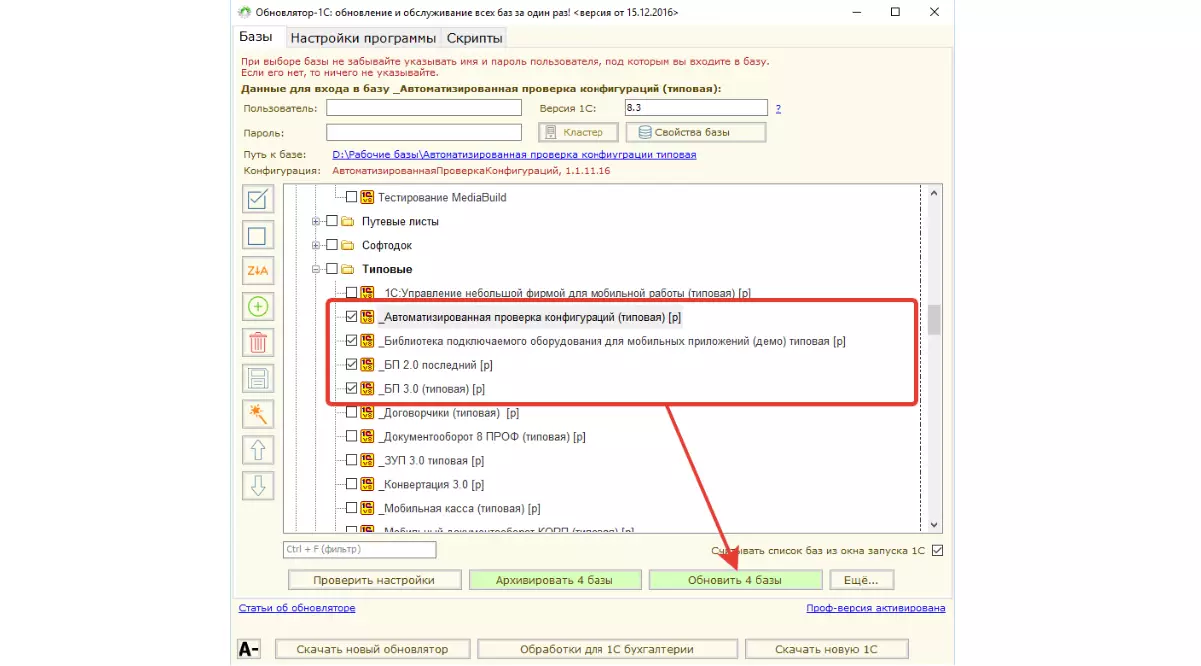Click the magic wand icon

(258, 414)
